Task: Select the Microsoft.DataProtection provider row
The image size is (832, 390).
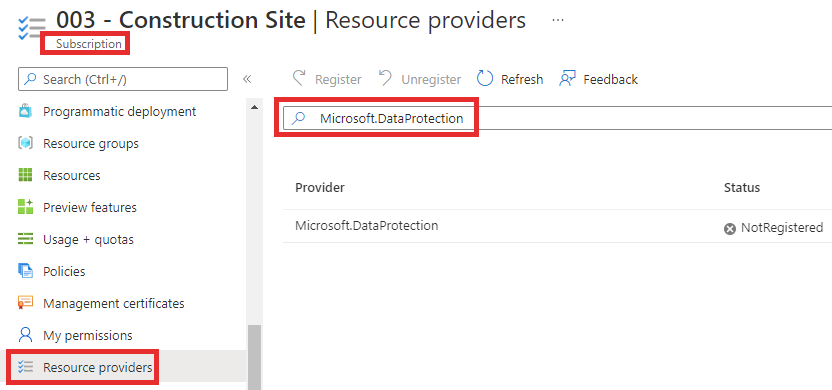Action: [557, 226]
